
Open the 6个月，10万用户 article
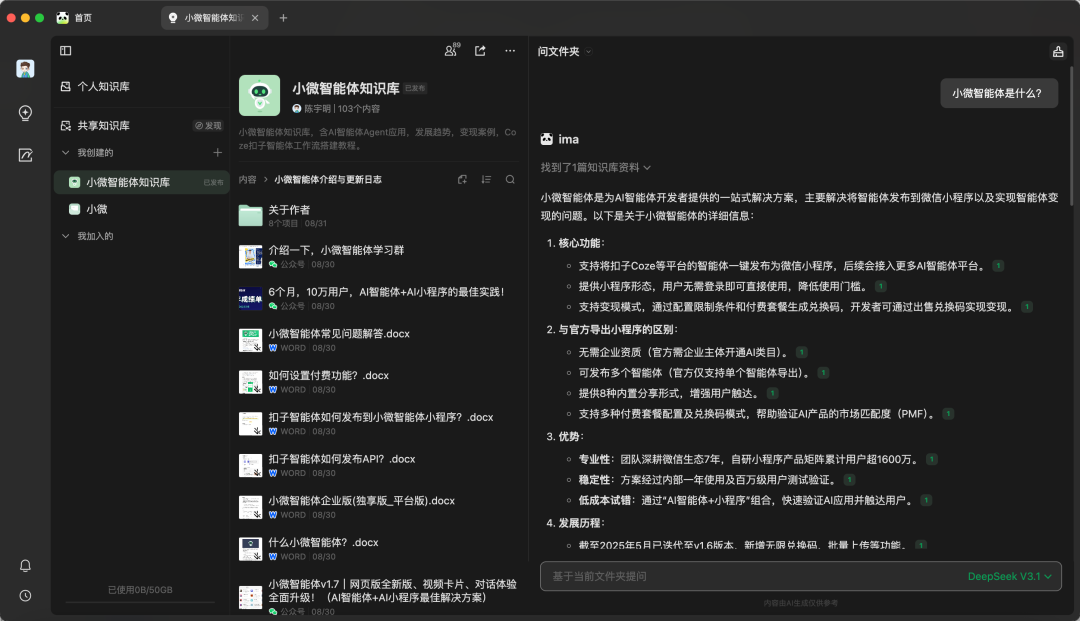click(378, 299)
